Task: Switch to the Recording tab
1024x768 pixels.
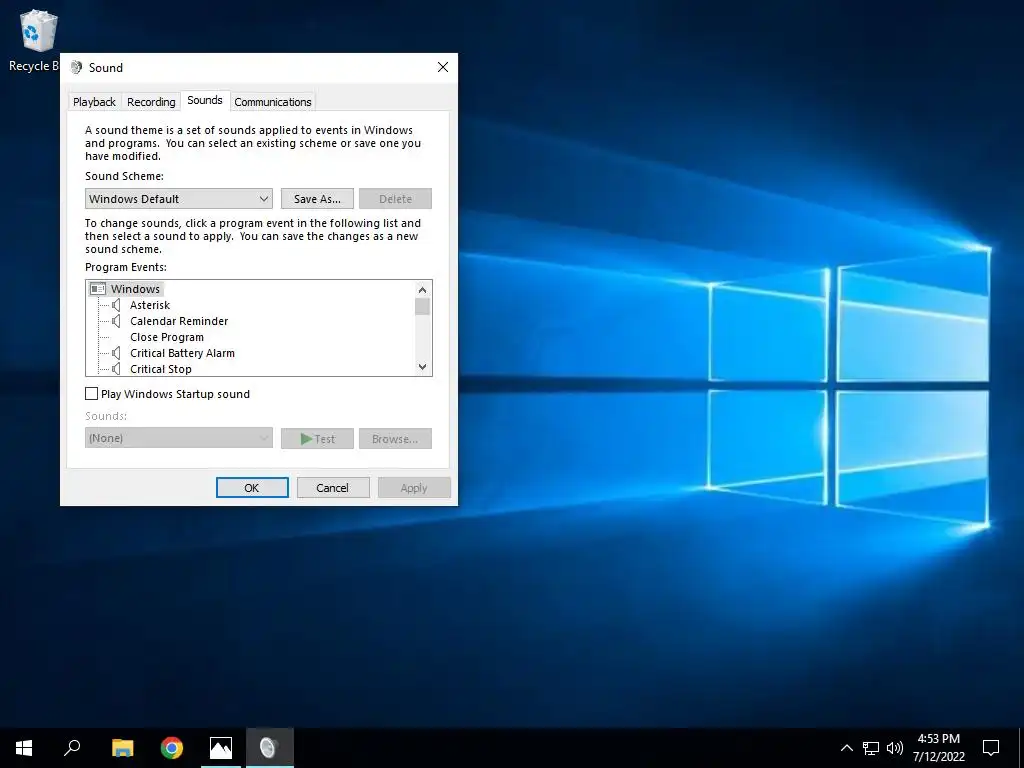Action: [151, 102]
